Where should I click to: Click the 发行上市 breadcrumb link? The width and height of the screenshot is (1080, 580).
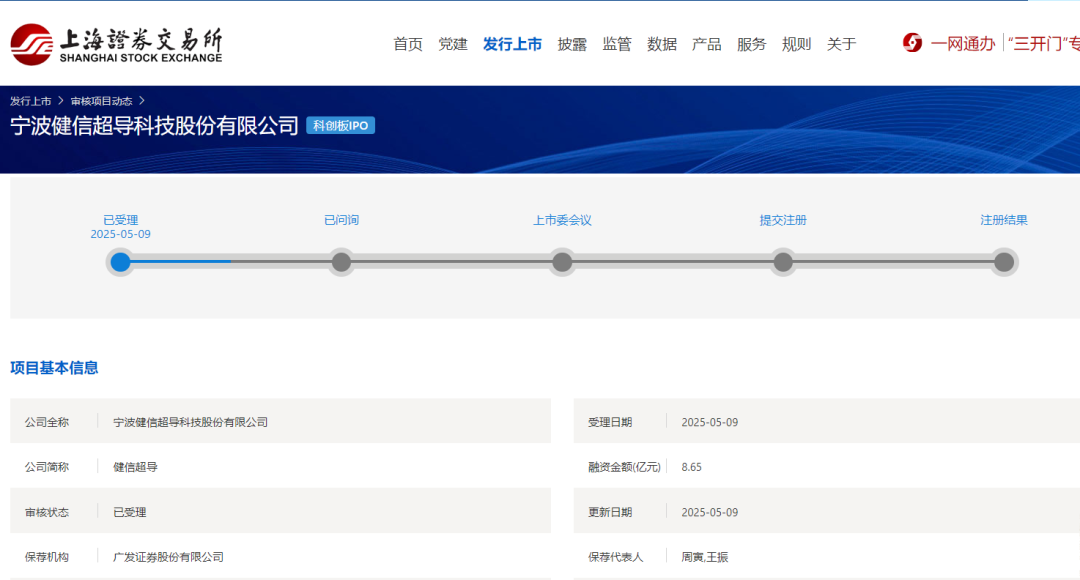[30, 101]
